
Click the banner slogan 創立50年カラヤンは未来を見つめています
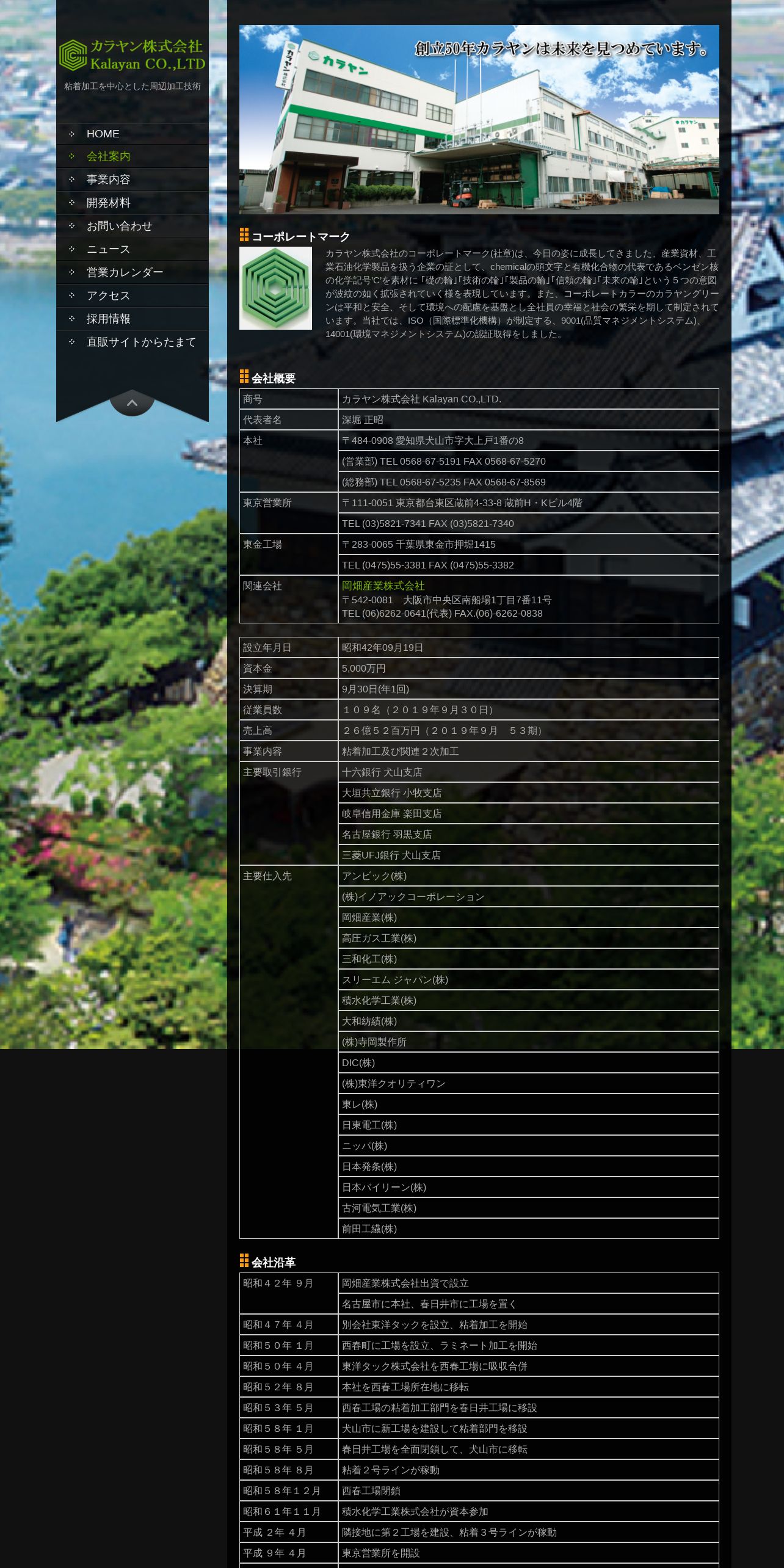point(562,48)
